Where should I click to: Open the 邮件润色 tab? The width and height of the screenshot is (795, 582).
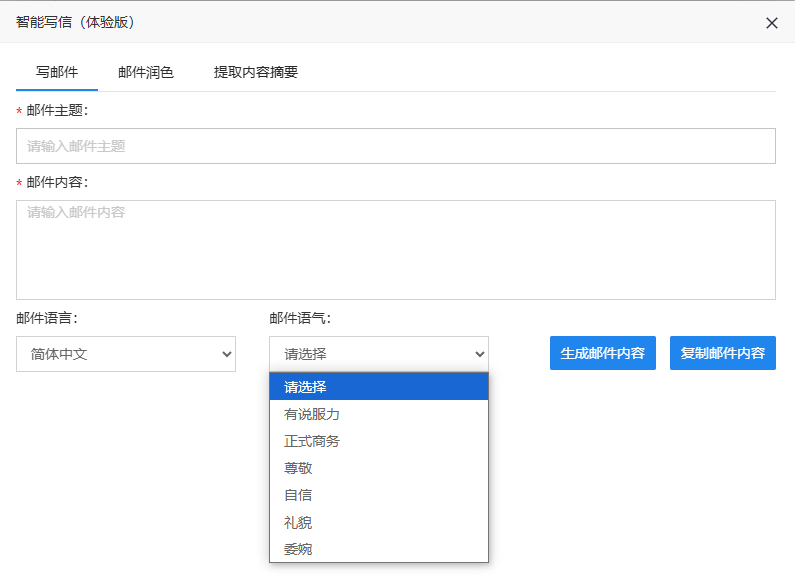tap(146, 72)
